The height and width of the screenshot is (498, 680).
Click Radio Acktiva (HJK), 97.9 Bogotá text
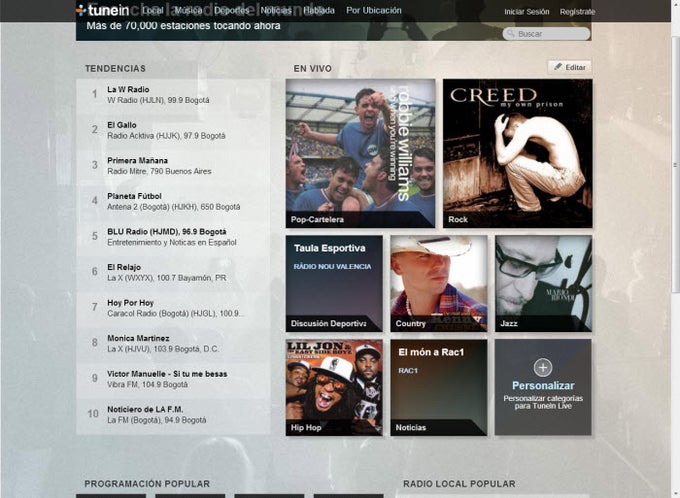[x=166, y=136]
